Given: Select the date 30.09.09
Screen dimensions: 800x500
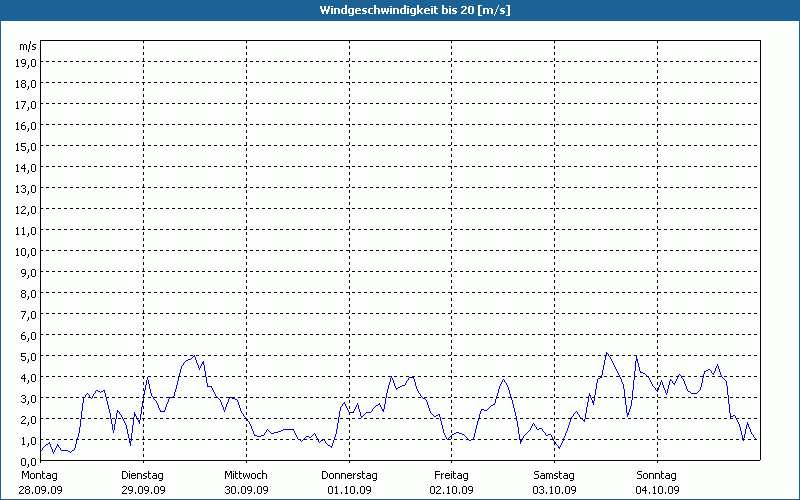Looking at the screenshot, I should 246,490.
